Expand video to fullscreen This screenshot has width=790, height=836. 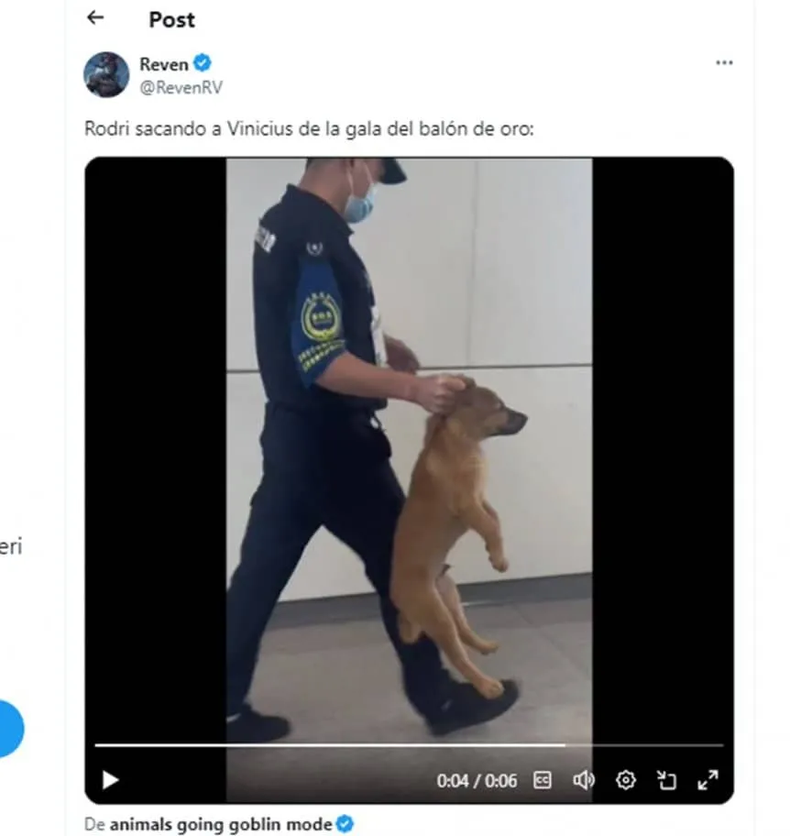tap(708, 780)
